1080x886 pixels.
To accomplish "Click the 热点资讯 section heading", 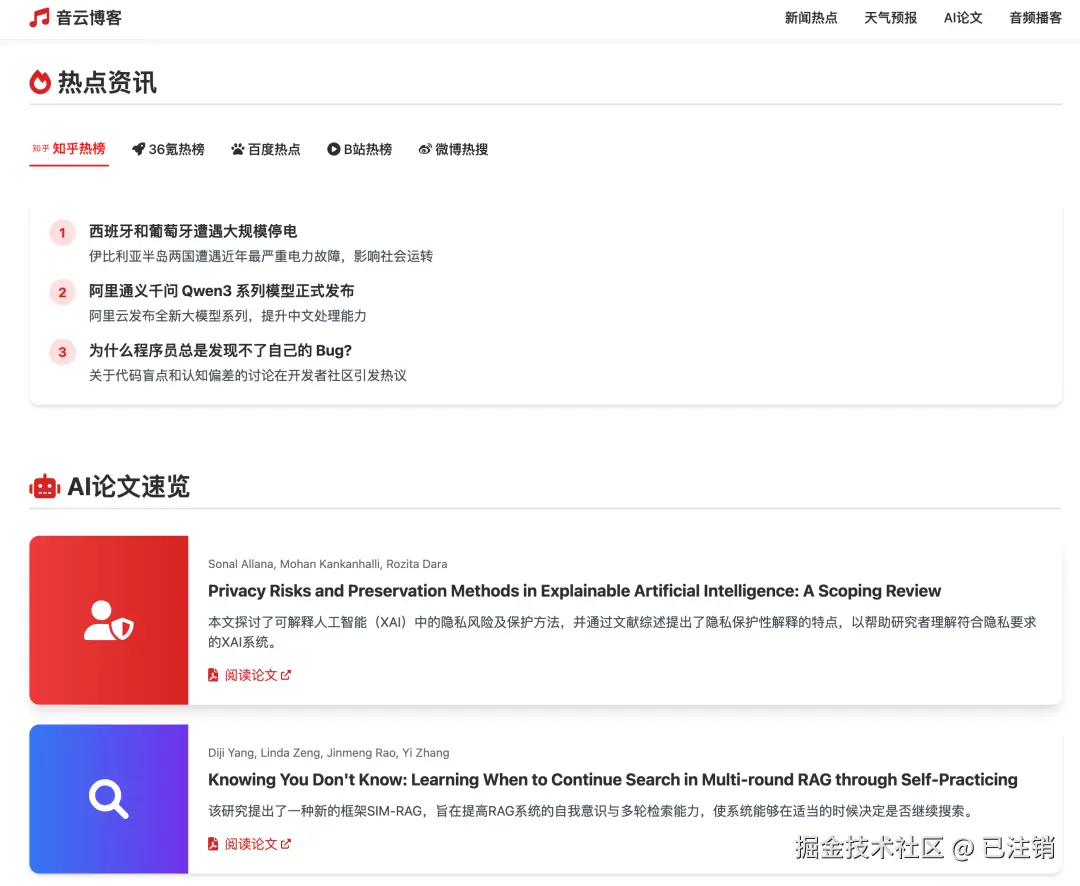I will 107,82.
